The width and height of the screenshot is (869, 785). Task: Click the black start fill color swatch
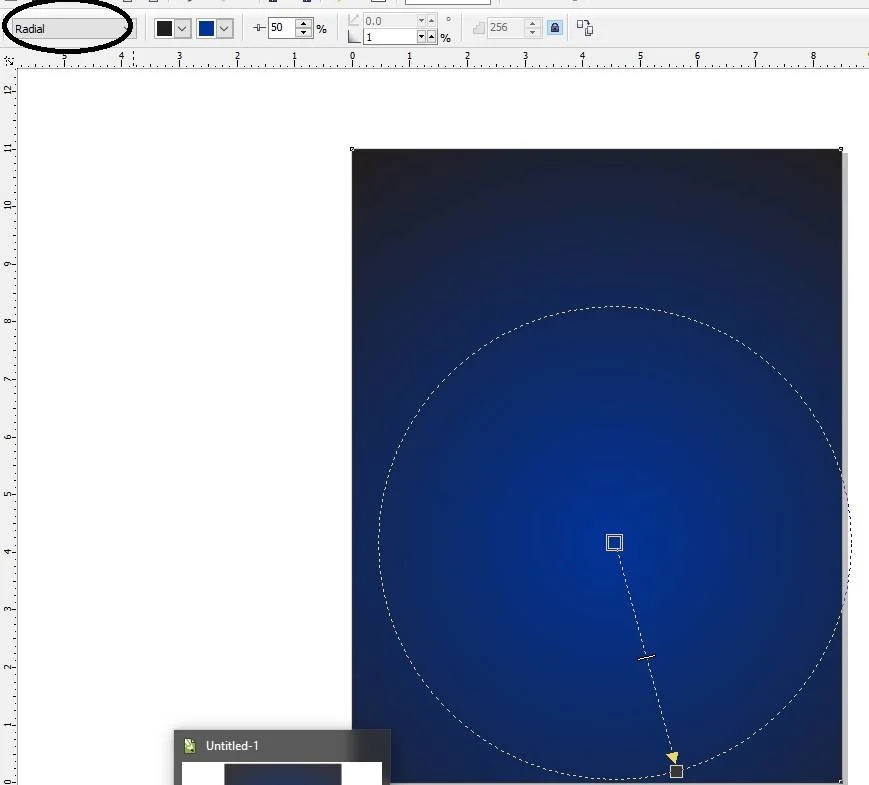pos(165,28)
